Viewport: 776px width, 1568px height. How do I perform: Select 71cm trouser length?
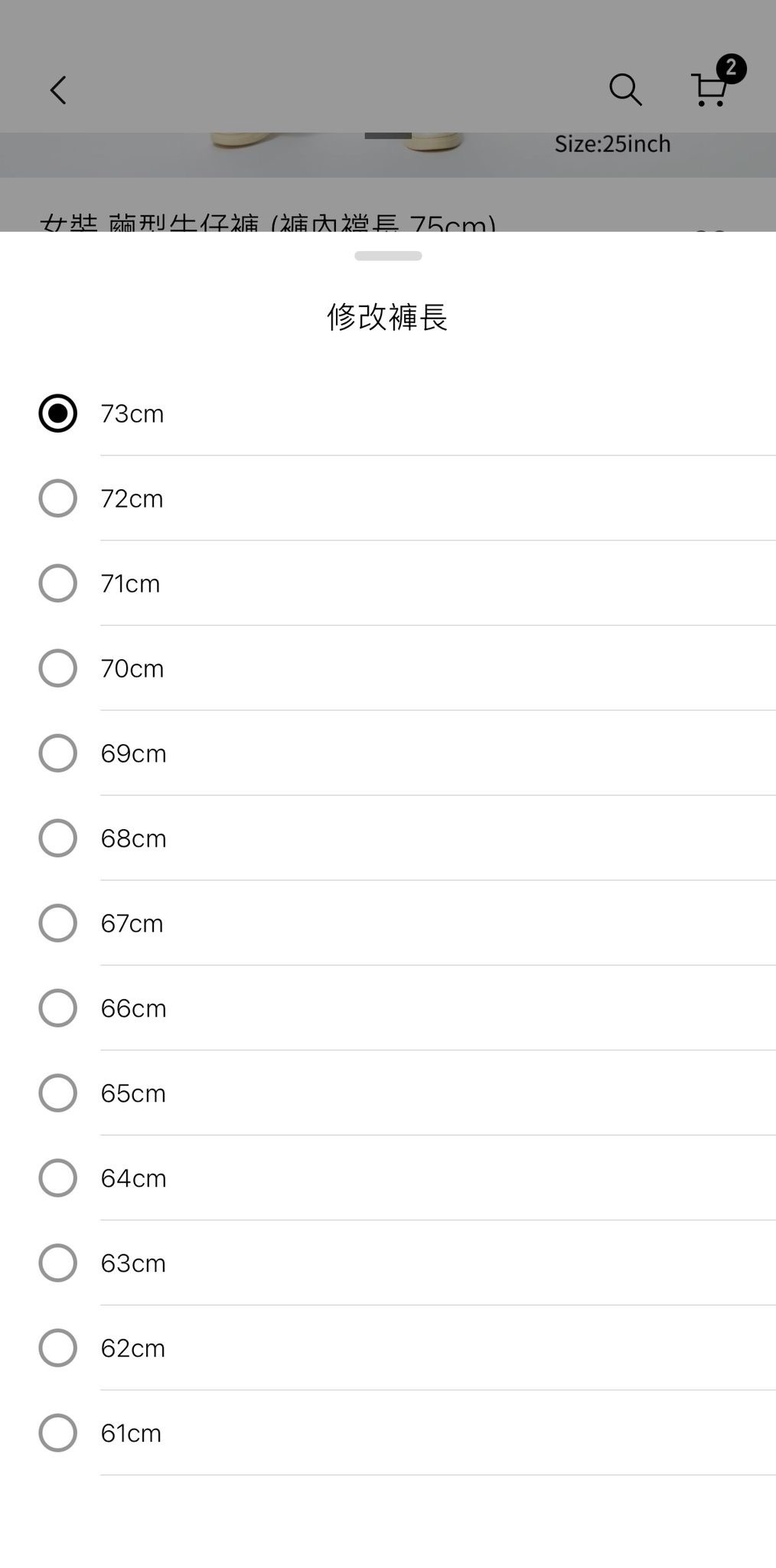58,583
